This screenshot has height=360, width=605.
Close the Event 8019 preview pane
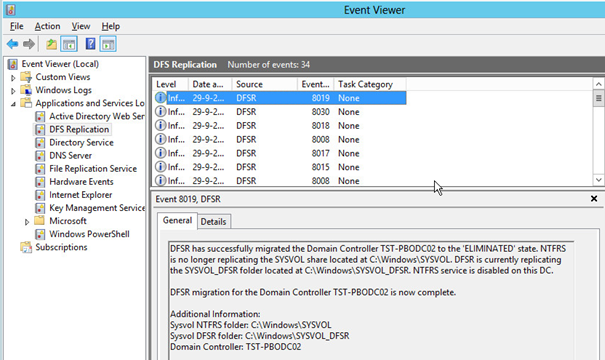point(594,198)
